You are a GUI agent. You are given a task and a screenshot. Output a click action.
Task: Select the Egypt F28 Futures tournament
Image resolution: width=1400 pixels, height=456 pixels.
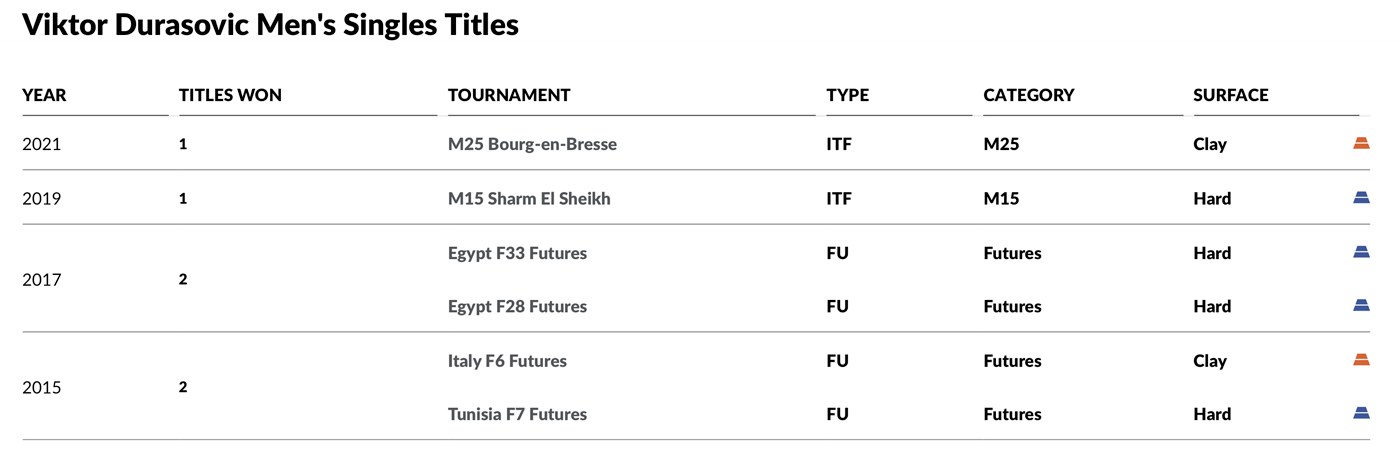click(517, 306)
